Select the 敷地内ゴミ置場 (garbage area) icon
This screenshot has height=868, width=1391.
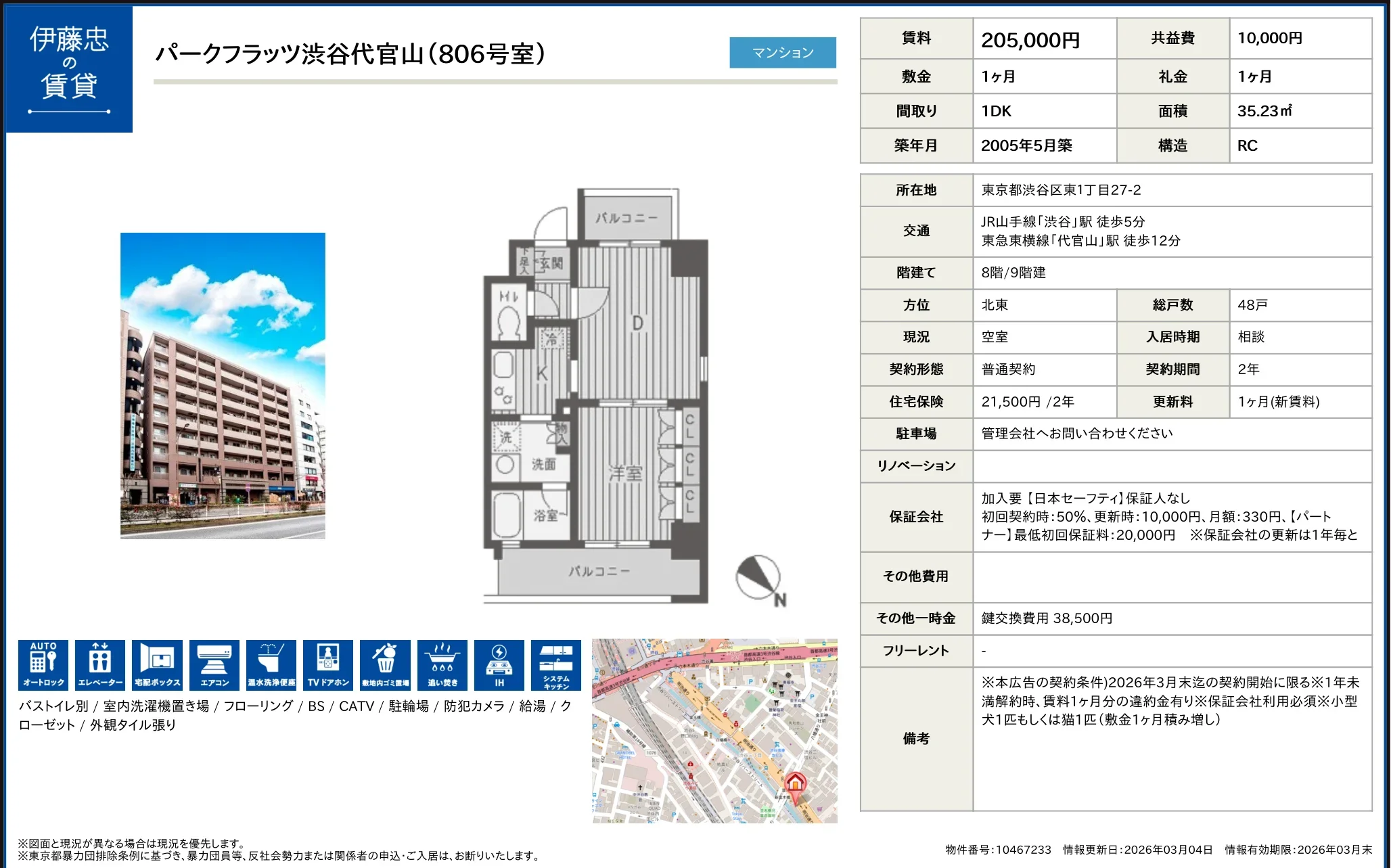(x=384, y=664)
